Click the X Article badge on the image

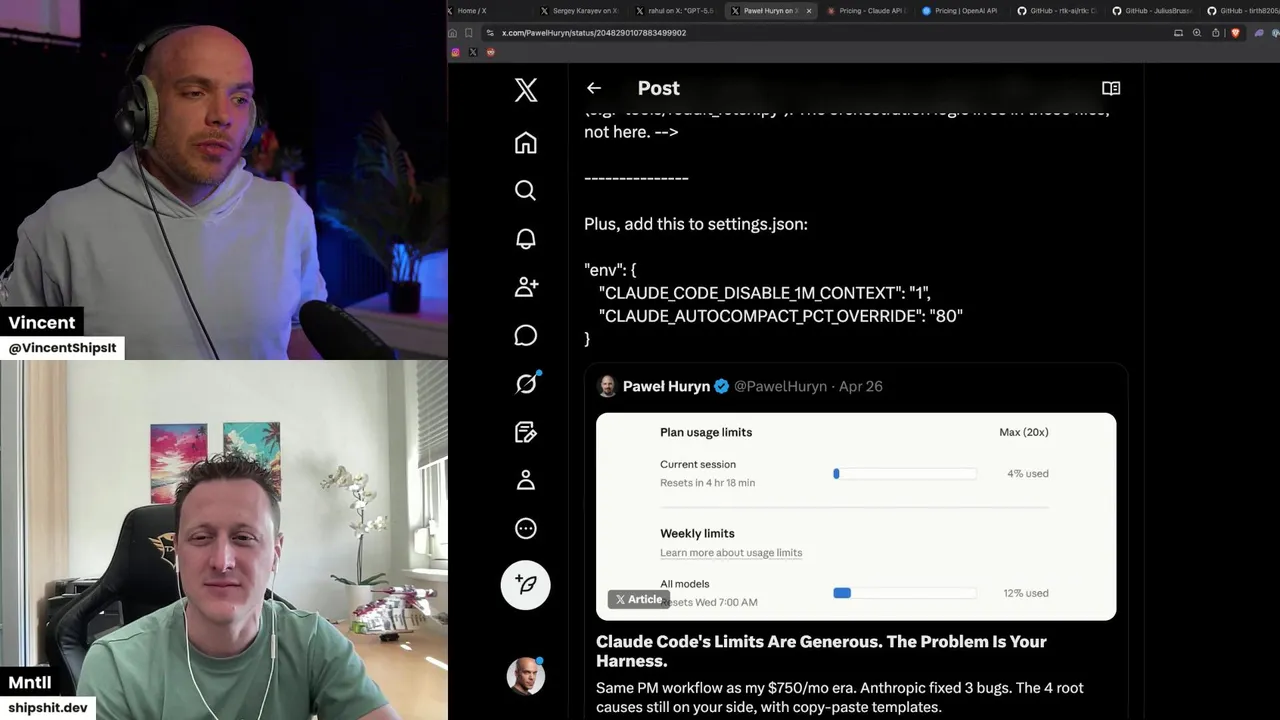[638, 599]
